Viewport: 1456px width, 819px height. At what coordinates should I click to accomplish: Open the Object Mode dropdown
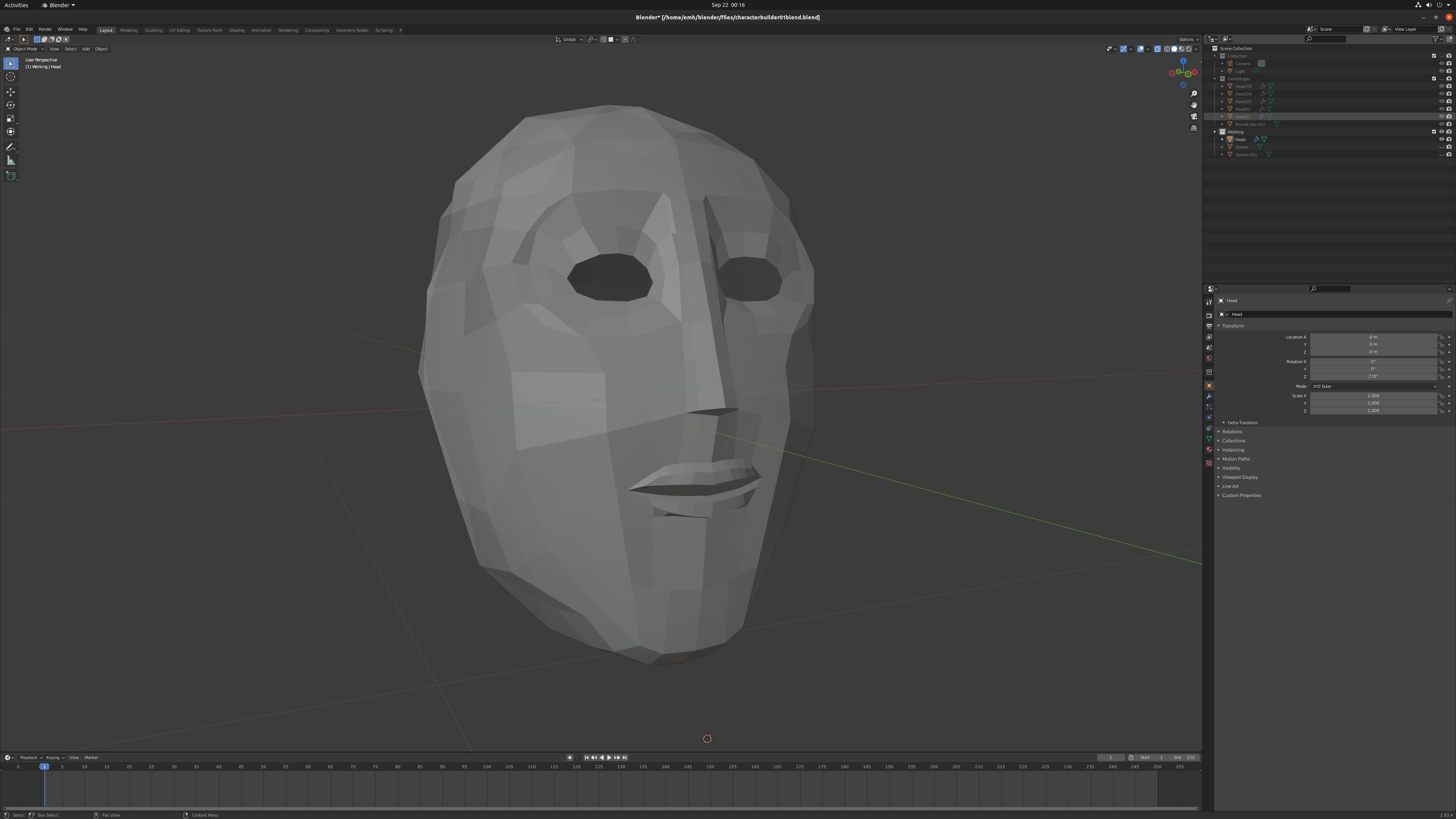(24, 49)
